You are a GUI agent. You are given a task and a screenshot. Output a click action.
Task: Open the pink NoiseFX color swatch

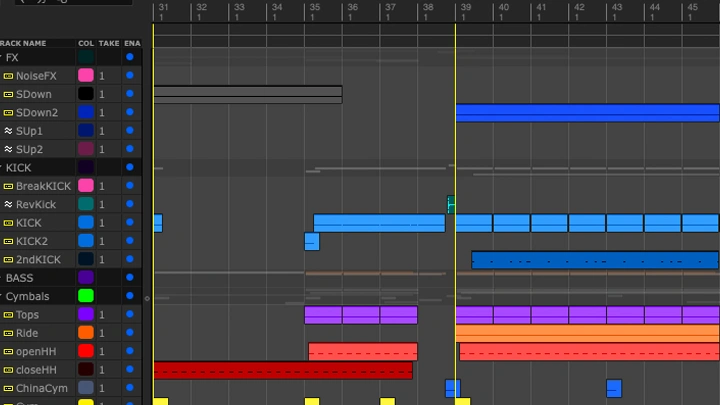tap(86, 75)
